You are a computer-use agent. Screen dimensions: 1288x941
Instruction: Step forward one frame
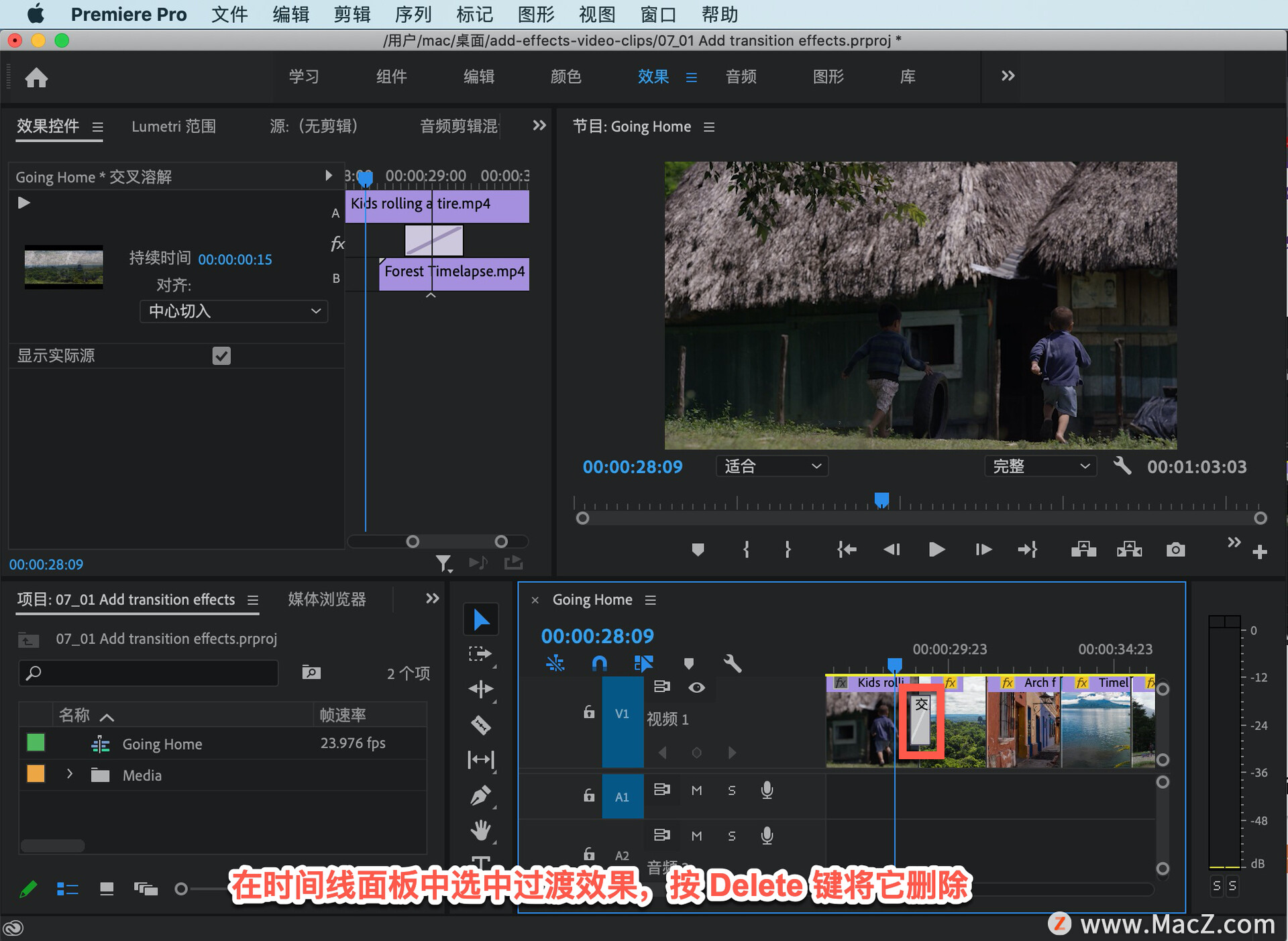[983, 550]
